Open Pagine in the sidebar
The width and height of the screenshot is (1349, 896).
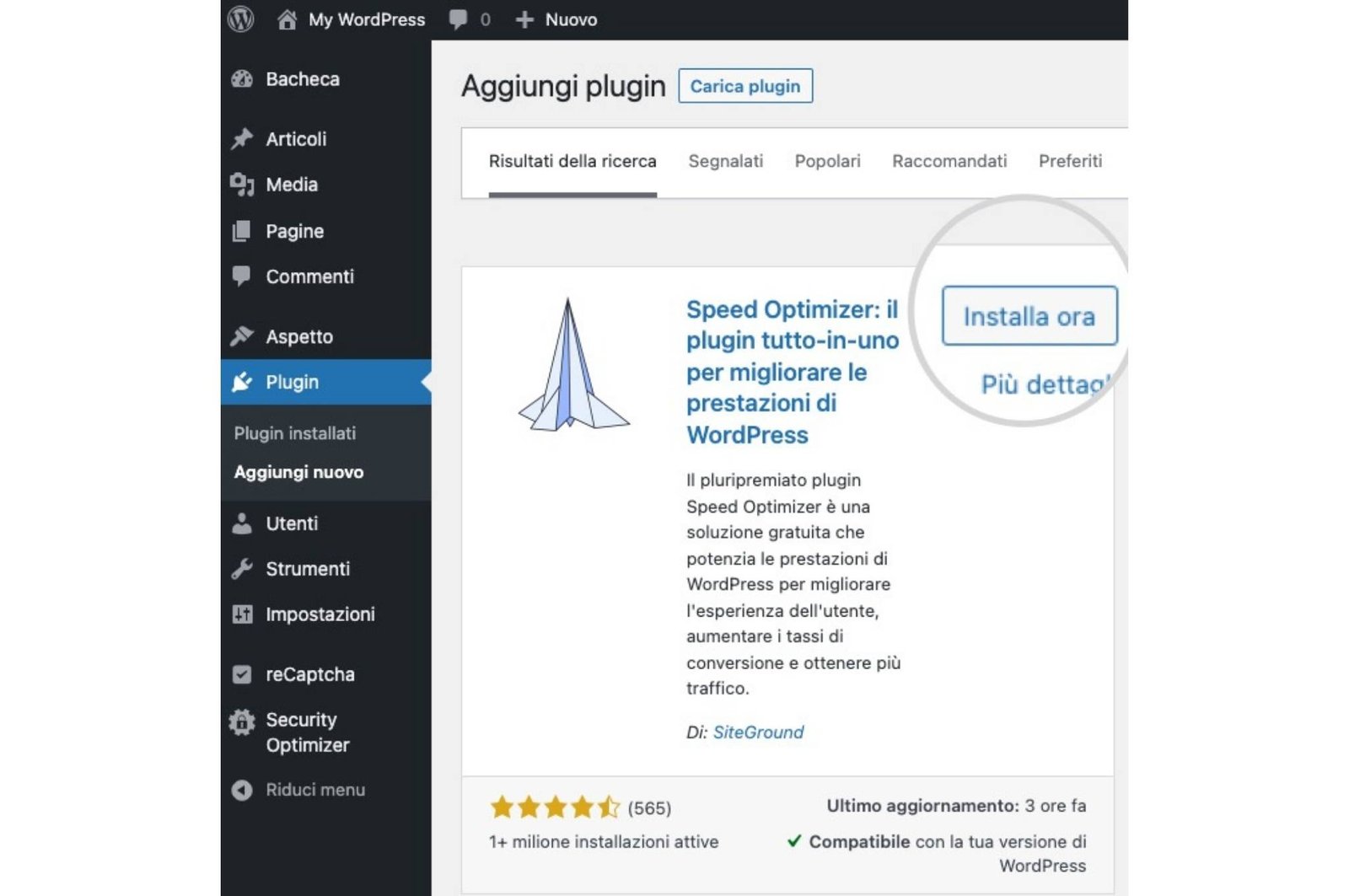tap(294, 231)
